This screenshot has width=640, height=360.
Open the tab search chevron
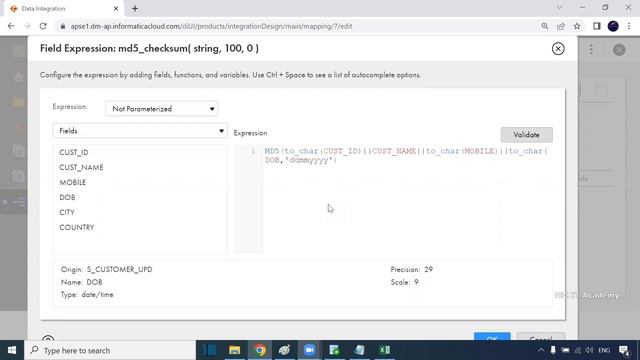pos(559,7)
